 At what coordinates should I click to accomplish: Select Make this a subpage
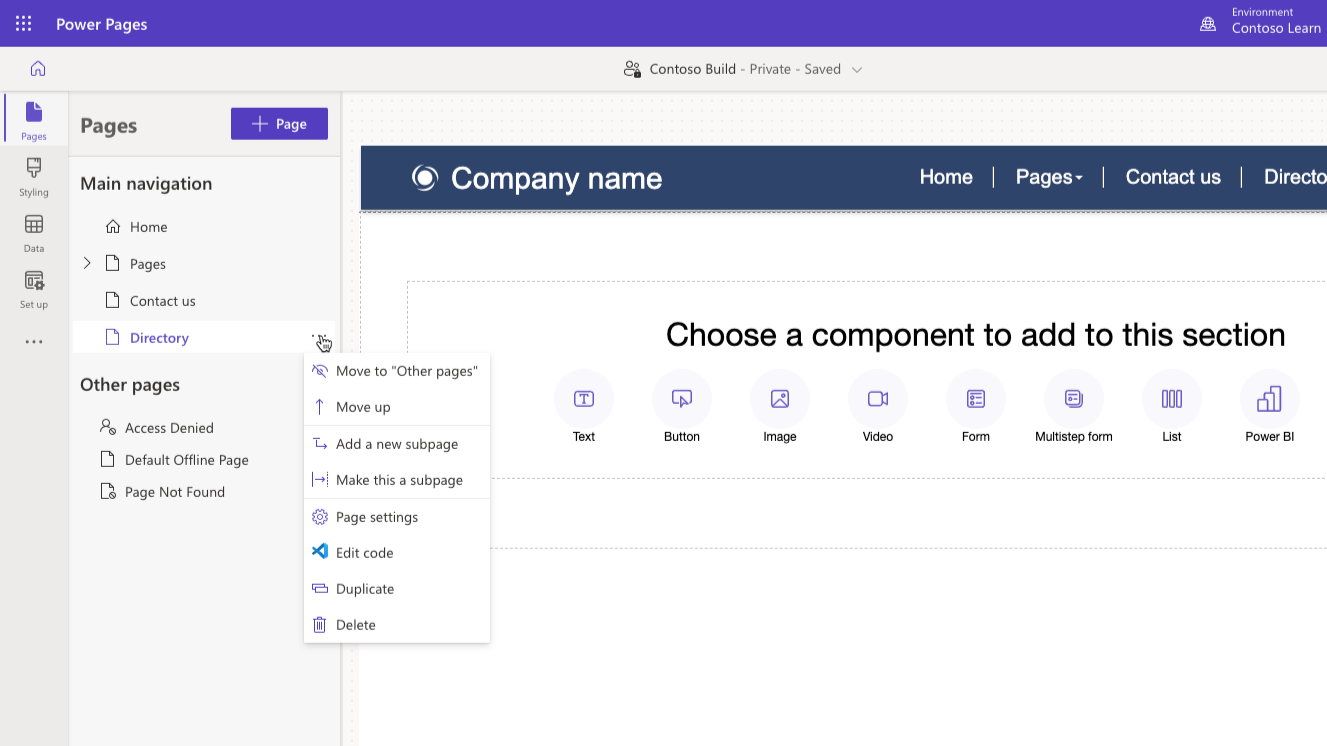click(x=397, y=480)
